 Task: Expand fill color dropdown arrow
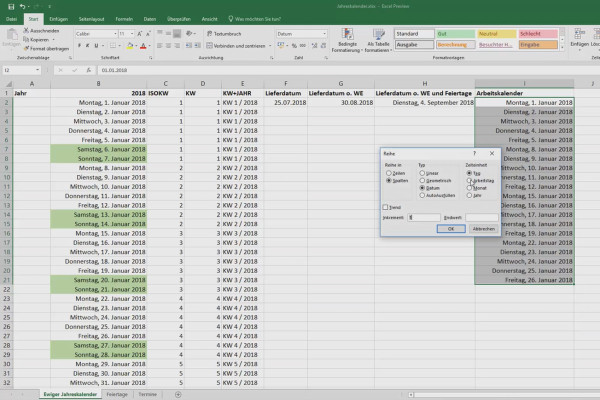[136, 46]
